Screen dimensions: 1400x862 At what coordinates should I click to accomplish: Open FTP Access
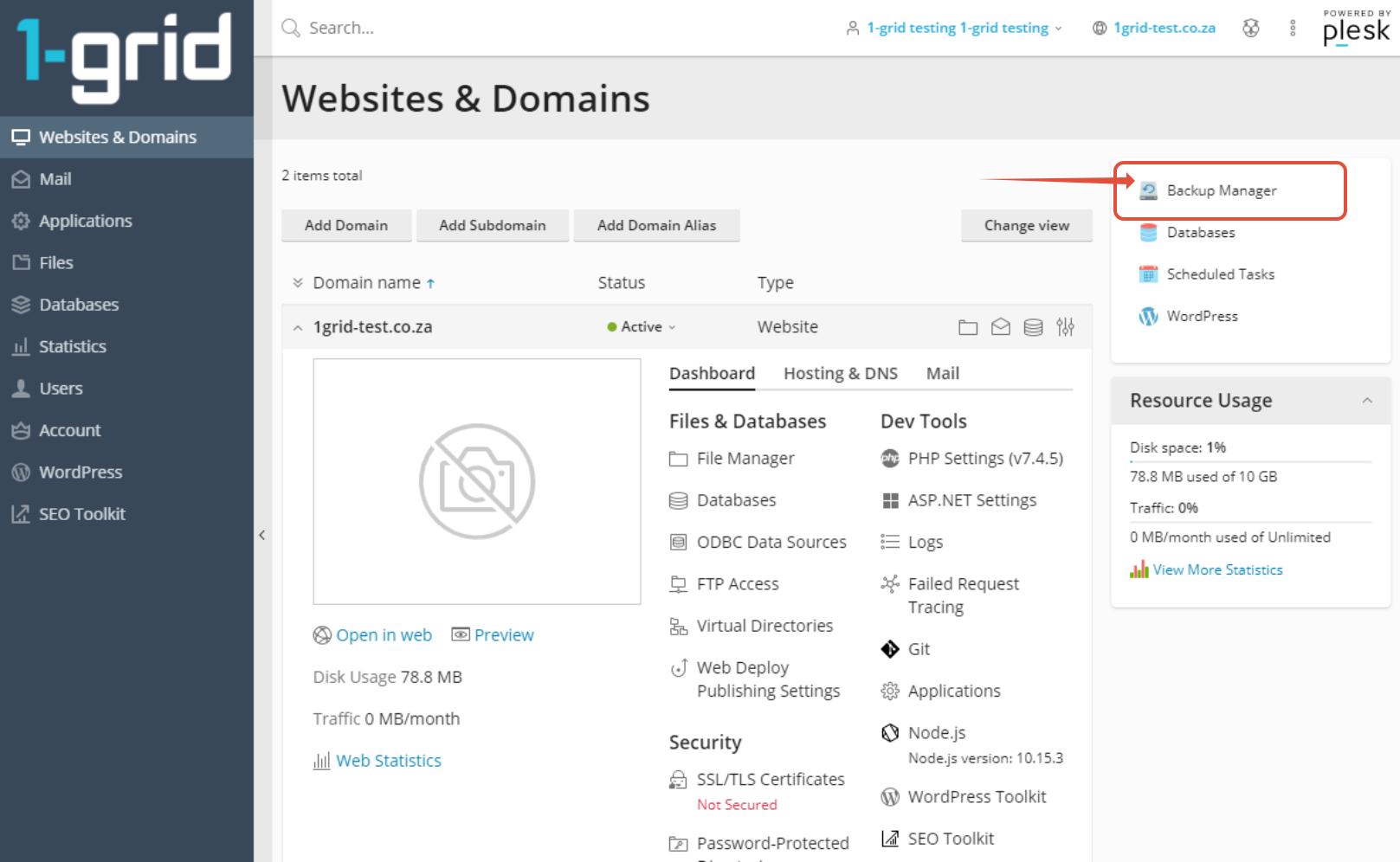724,584
